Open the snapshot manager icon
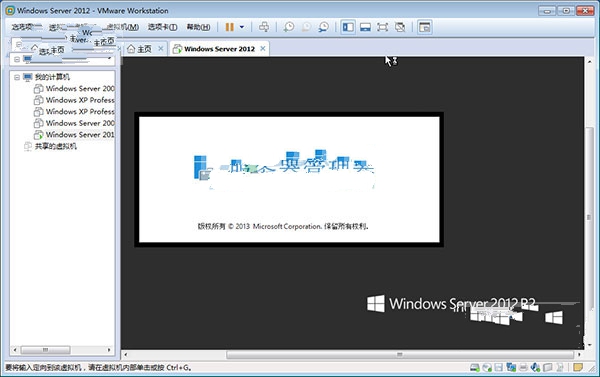This screenshot has width=600, height=377. click(x=324, y=27)
